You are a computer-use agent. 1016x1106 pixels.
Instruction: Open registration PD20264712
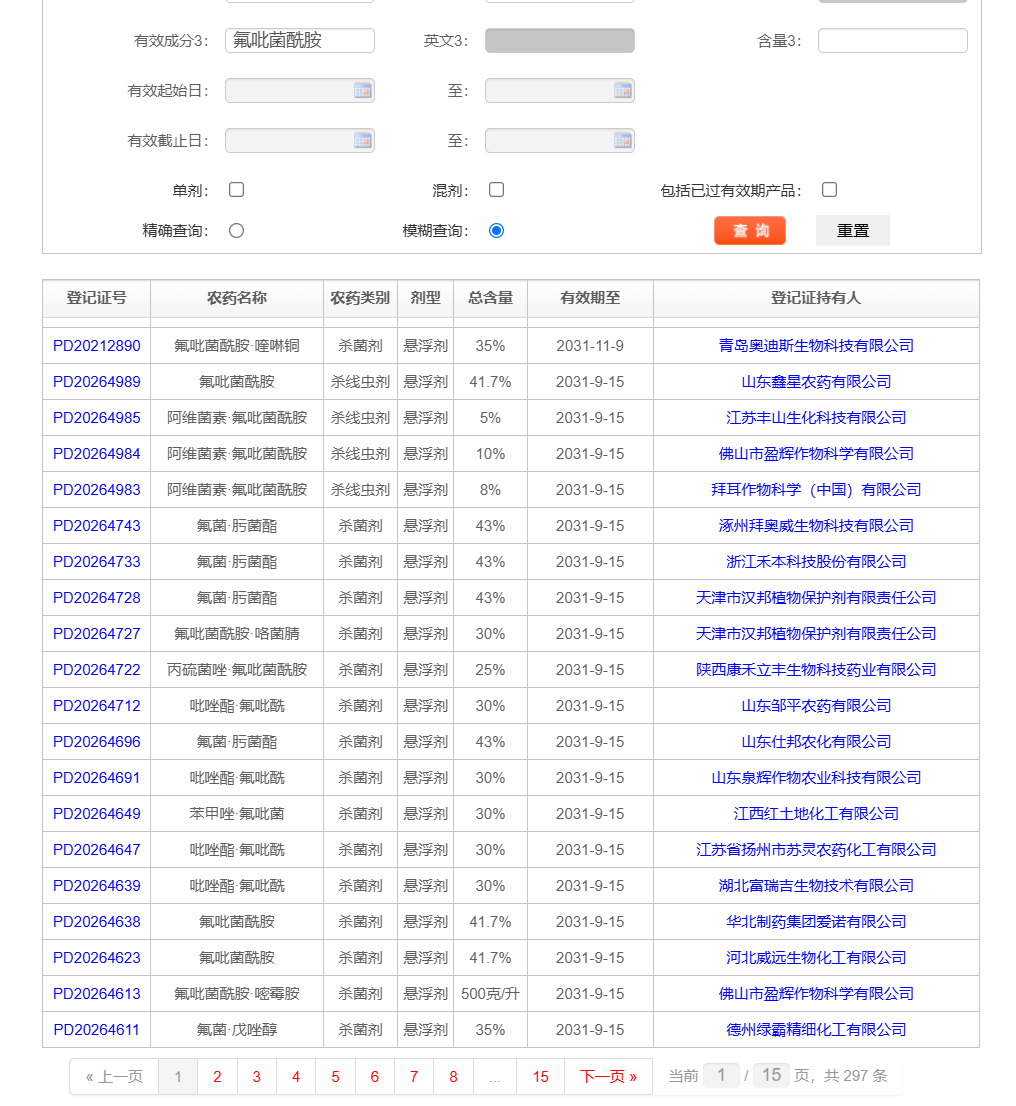[x=97, y=705]
